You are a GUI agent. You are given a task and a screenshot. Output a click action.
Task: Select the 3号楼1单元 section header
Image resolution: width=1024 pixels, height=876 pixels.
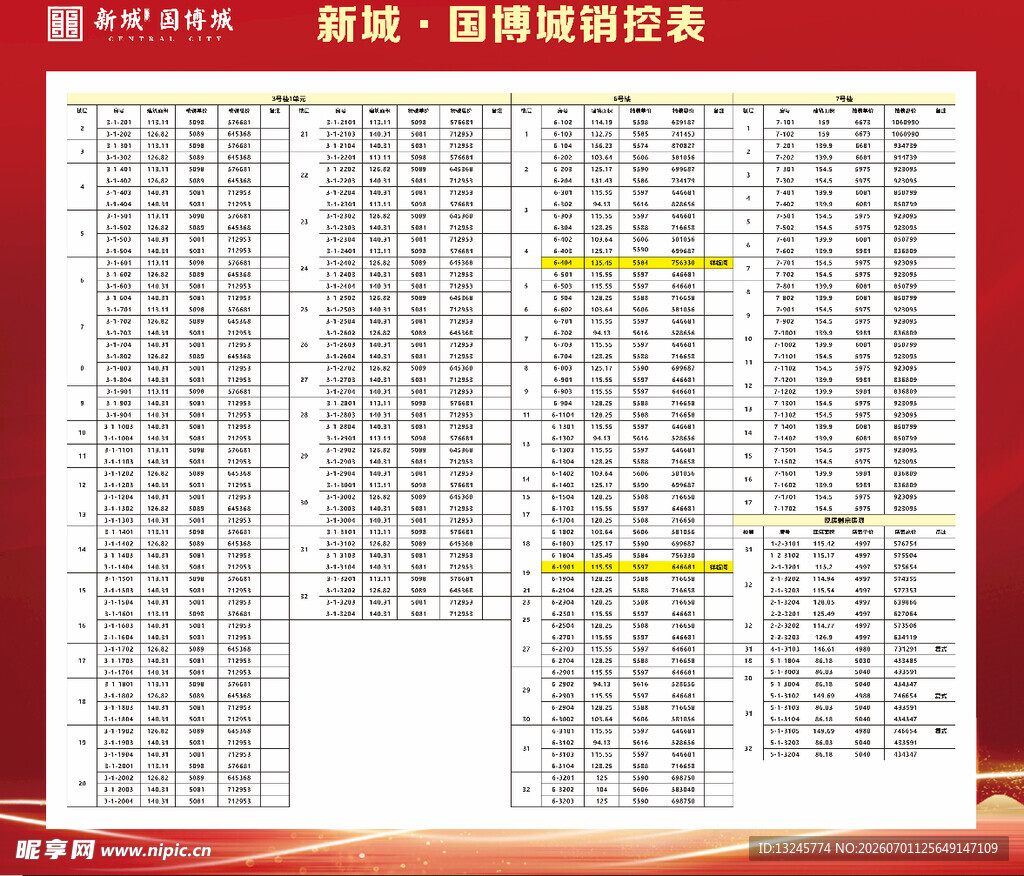pos(289,99)
